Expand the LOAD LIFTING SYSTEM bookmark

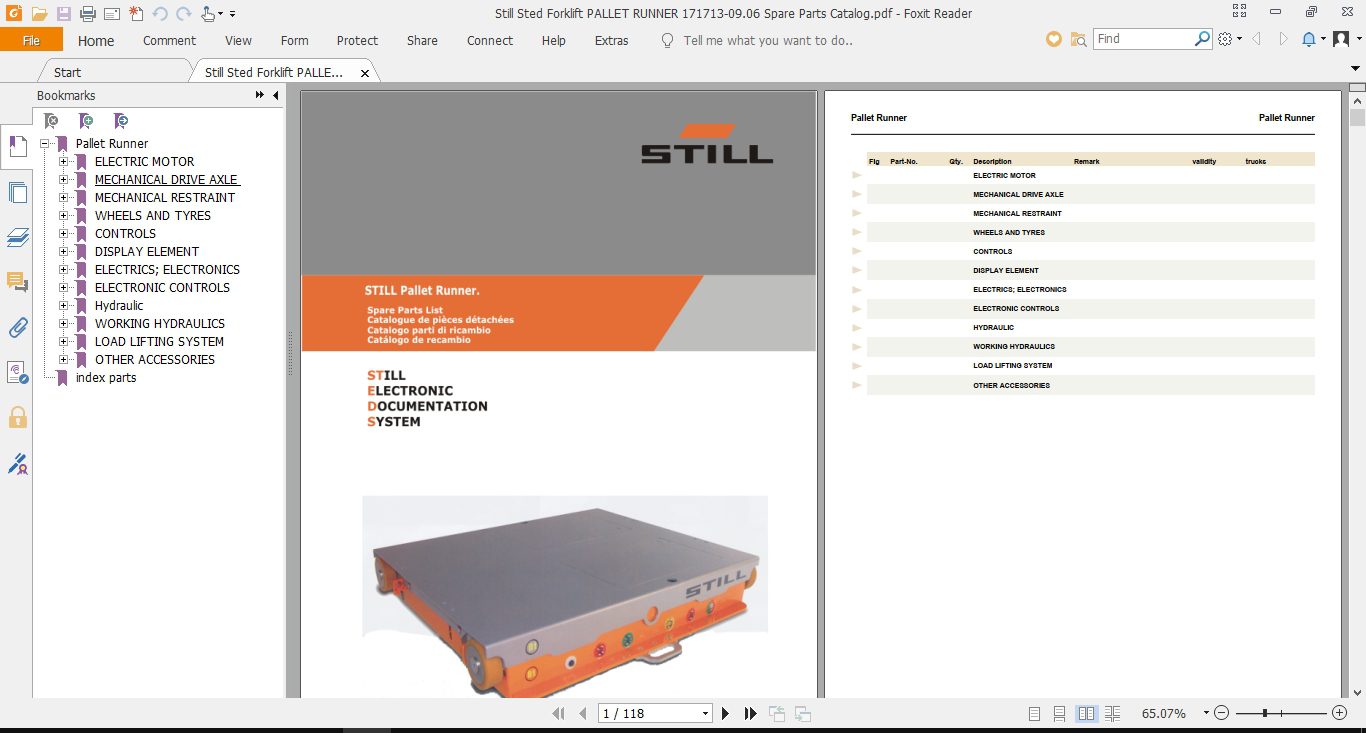(63, 342)
